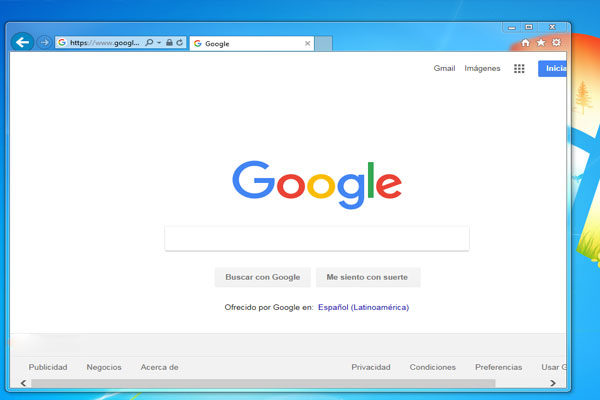Click the blue Iniciar sesión button
The image size is (600, 400).
[552, 69]
